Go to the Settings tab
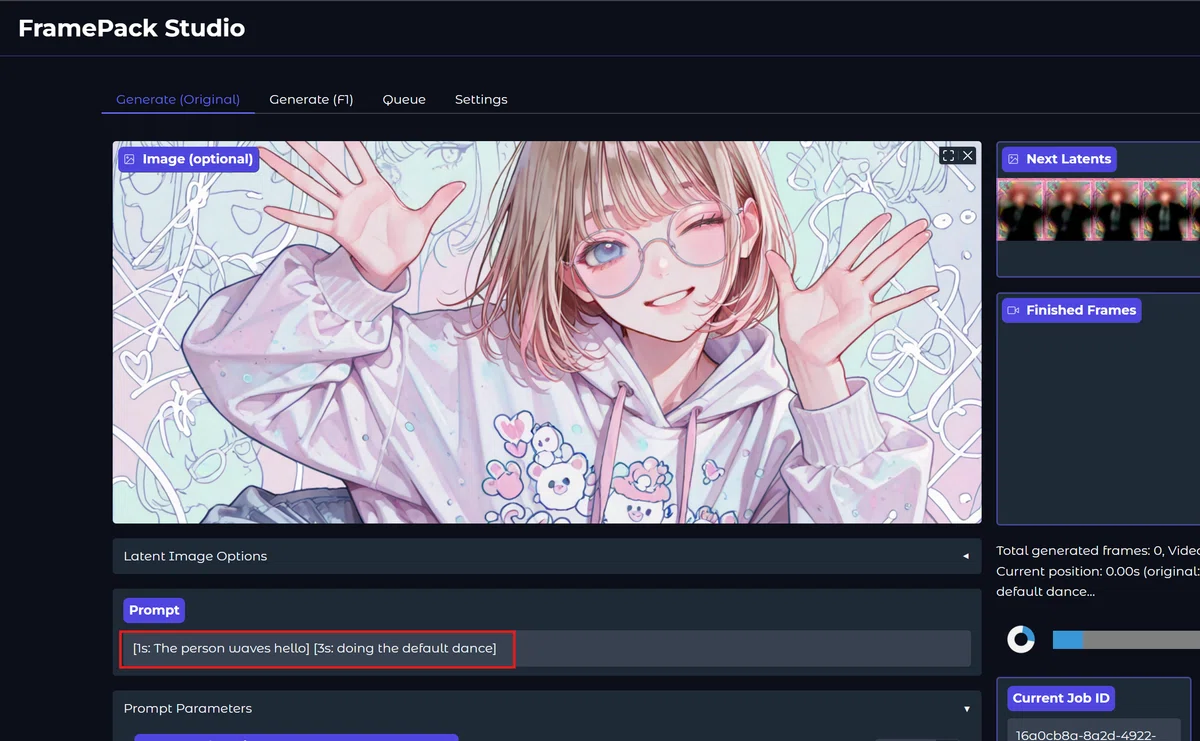 [481, 99]
